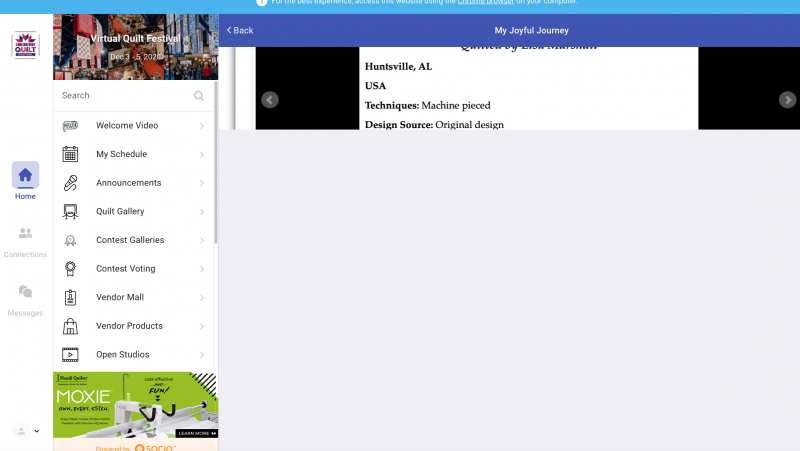
Task: Go Back using the header button
Action: 240,30
